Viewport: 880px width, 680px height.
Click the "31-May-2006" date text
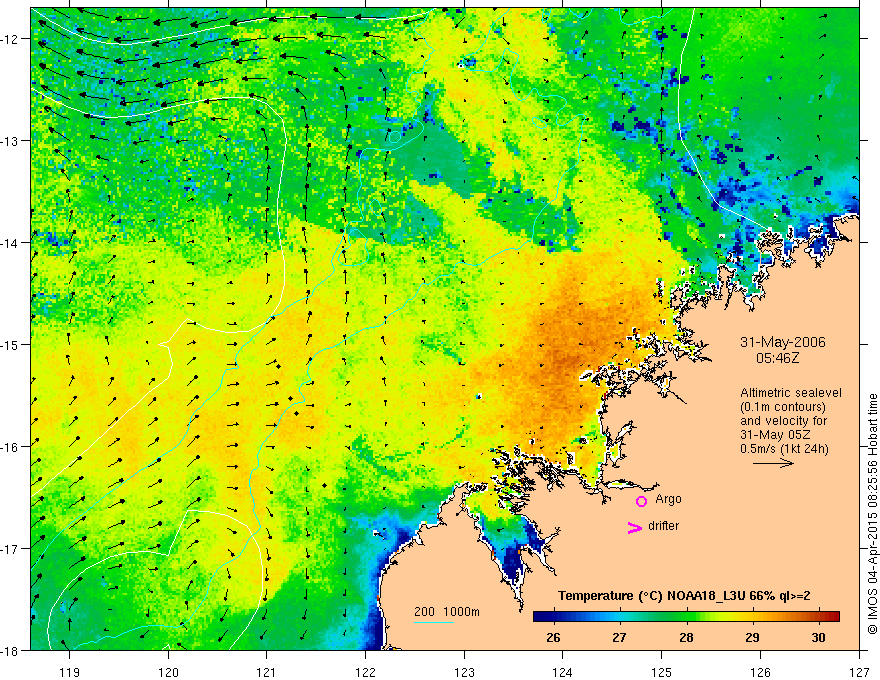click(783, 342)
